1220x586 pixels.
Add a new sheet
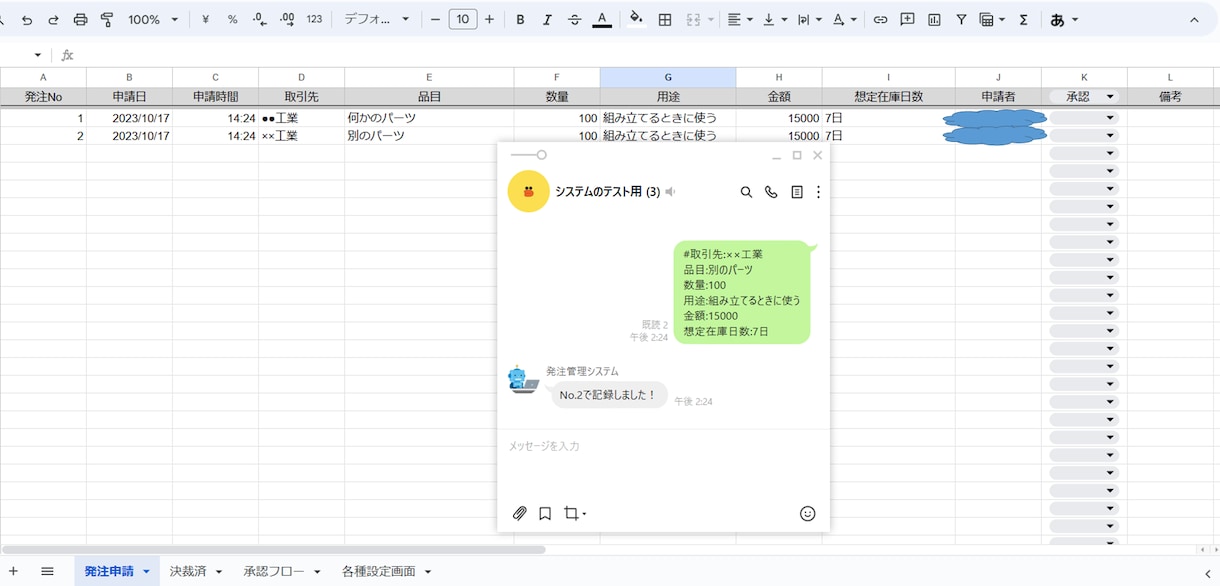click(13, 571)
